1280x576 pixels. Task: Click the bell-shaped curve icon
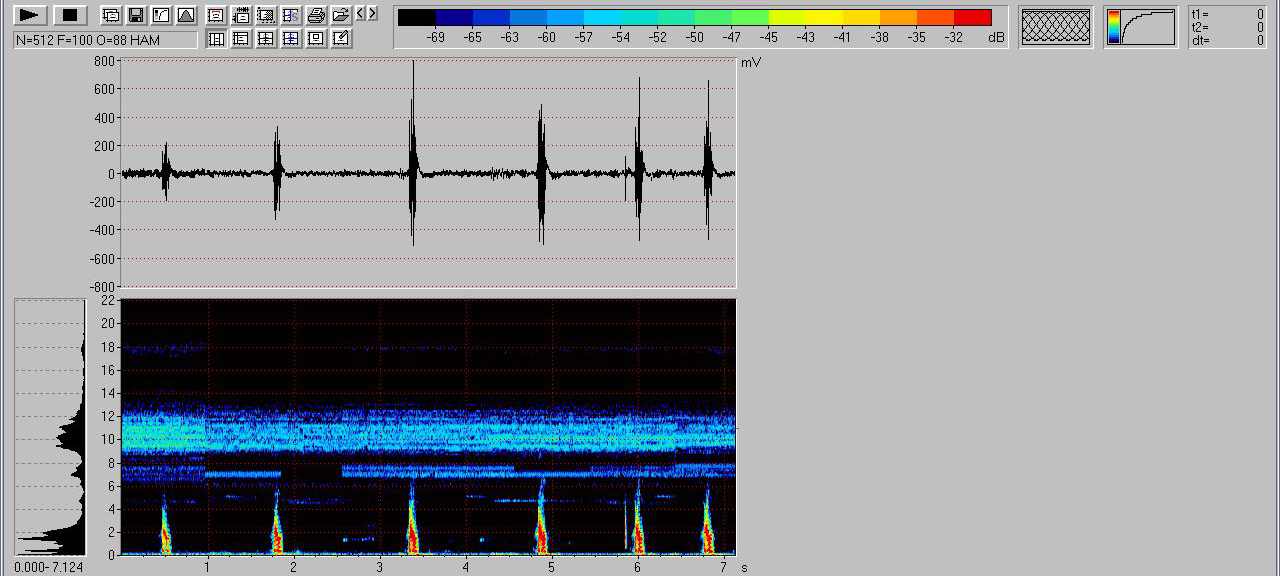185,15
